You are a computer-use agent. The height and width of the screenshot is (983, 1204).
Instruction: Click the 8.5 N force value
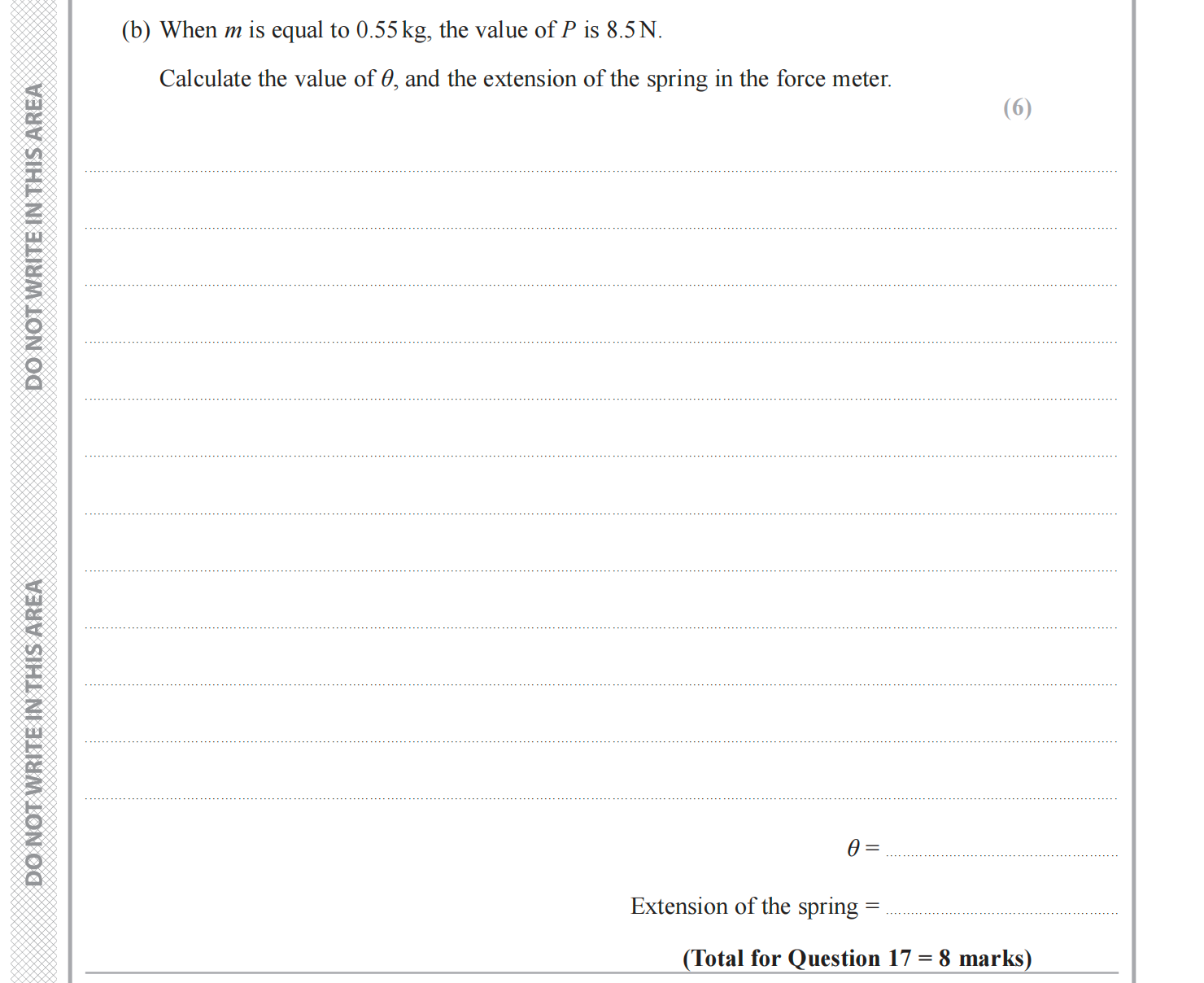click(x=633, y=31)
